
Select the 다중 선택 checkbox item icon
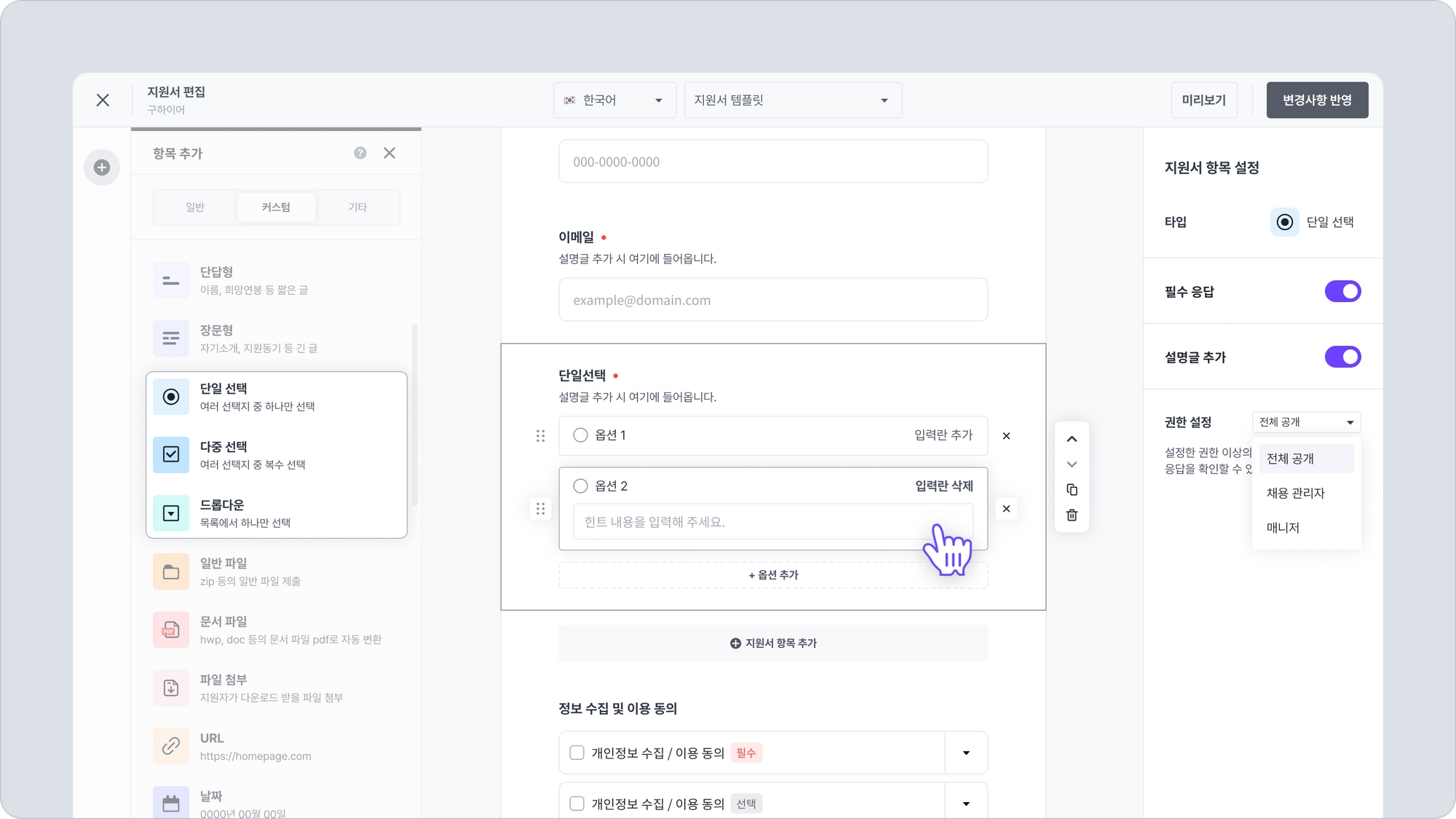pos(171,454)
